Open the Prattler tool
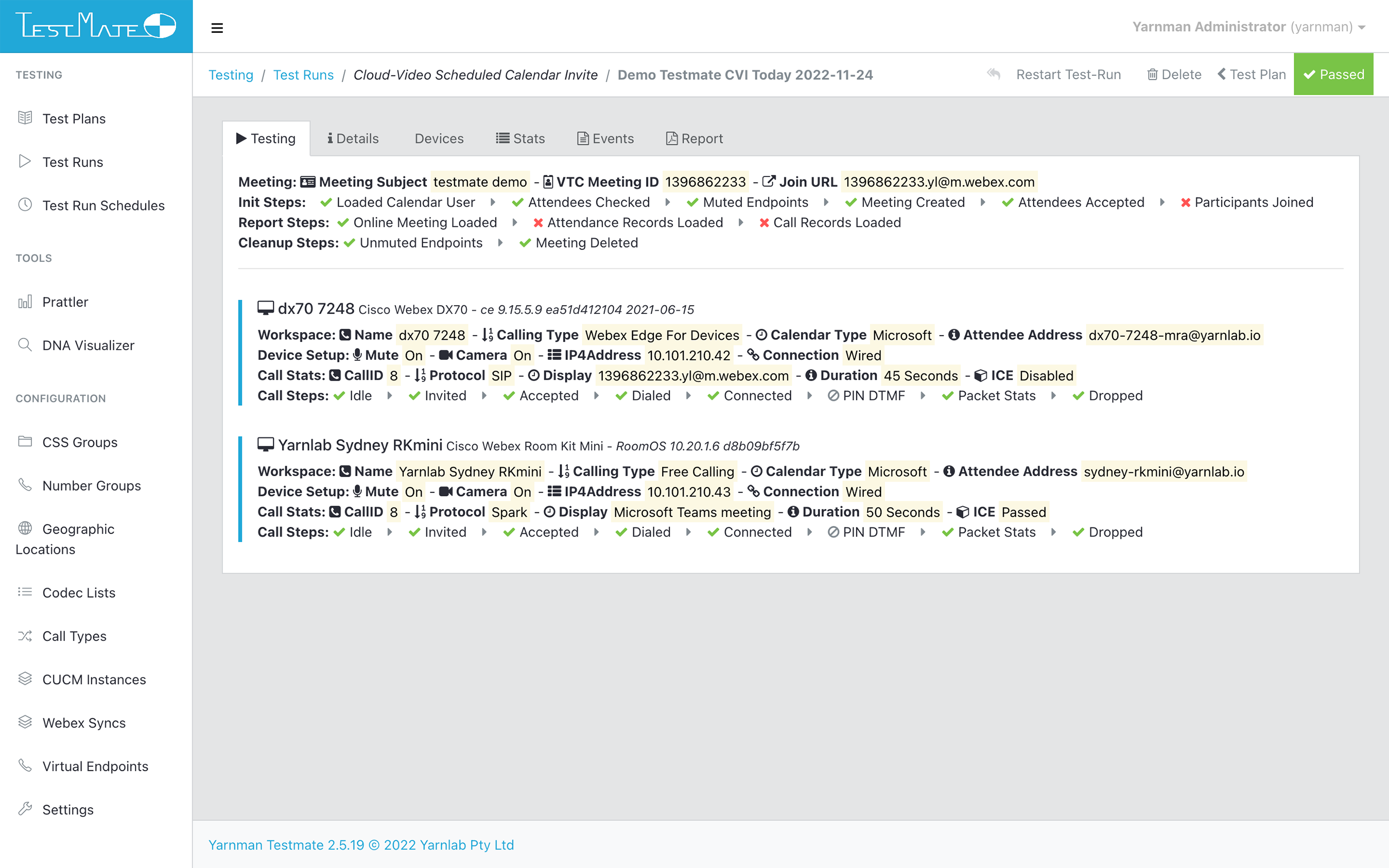The height and width of the screenshot is (868, 1389). point(65,302)
